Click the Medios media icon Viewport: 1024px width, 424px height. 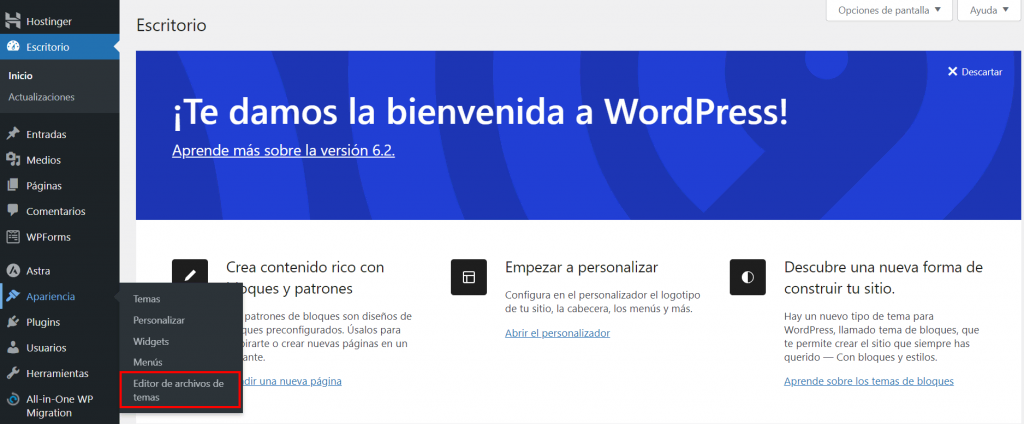13,160
